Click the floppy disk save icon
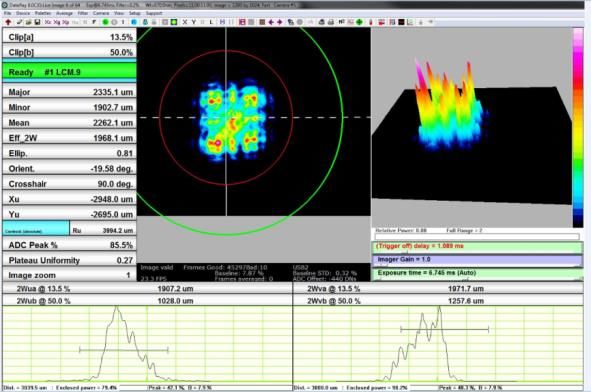591x392 pixels. click(x=37, y=22)
